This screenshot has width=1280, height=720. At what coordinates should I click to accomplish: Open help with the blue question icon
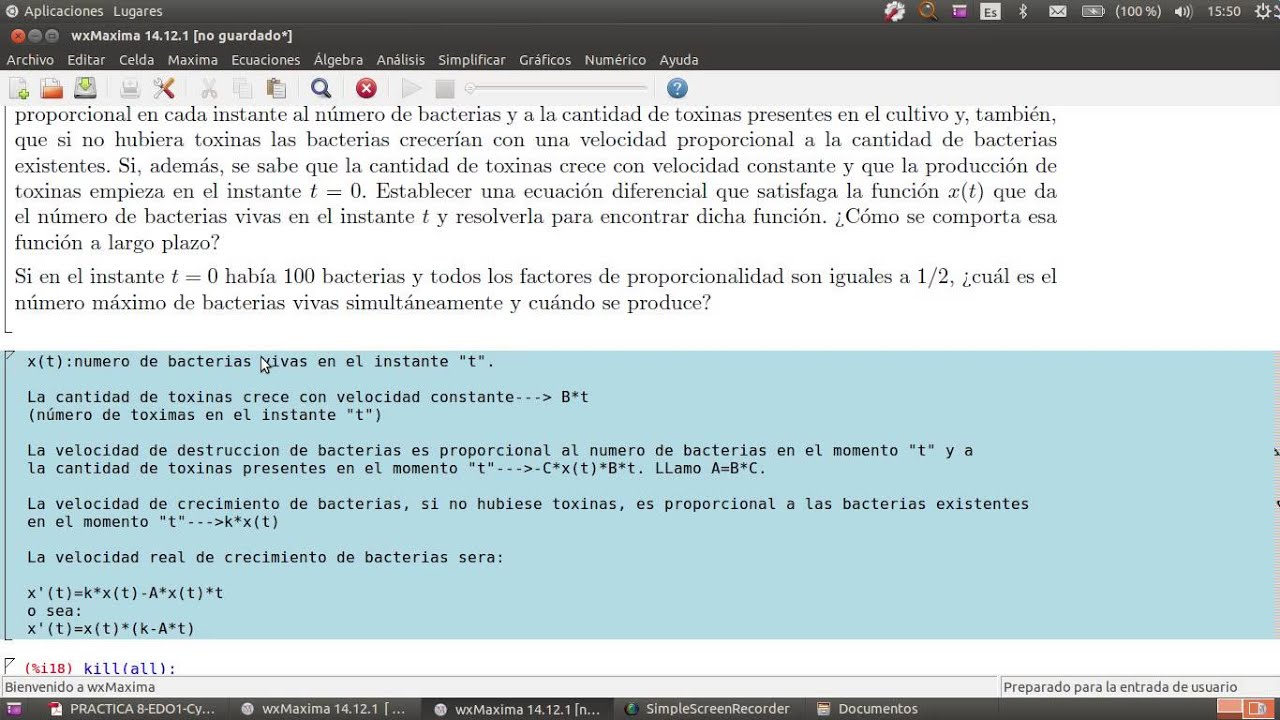[677, 88]
